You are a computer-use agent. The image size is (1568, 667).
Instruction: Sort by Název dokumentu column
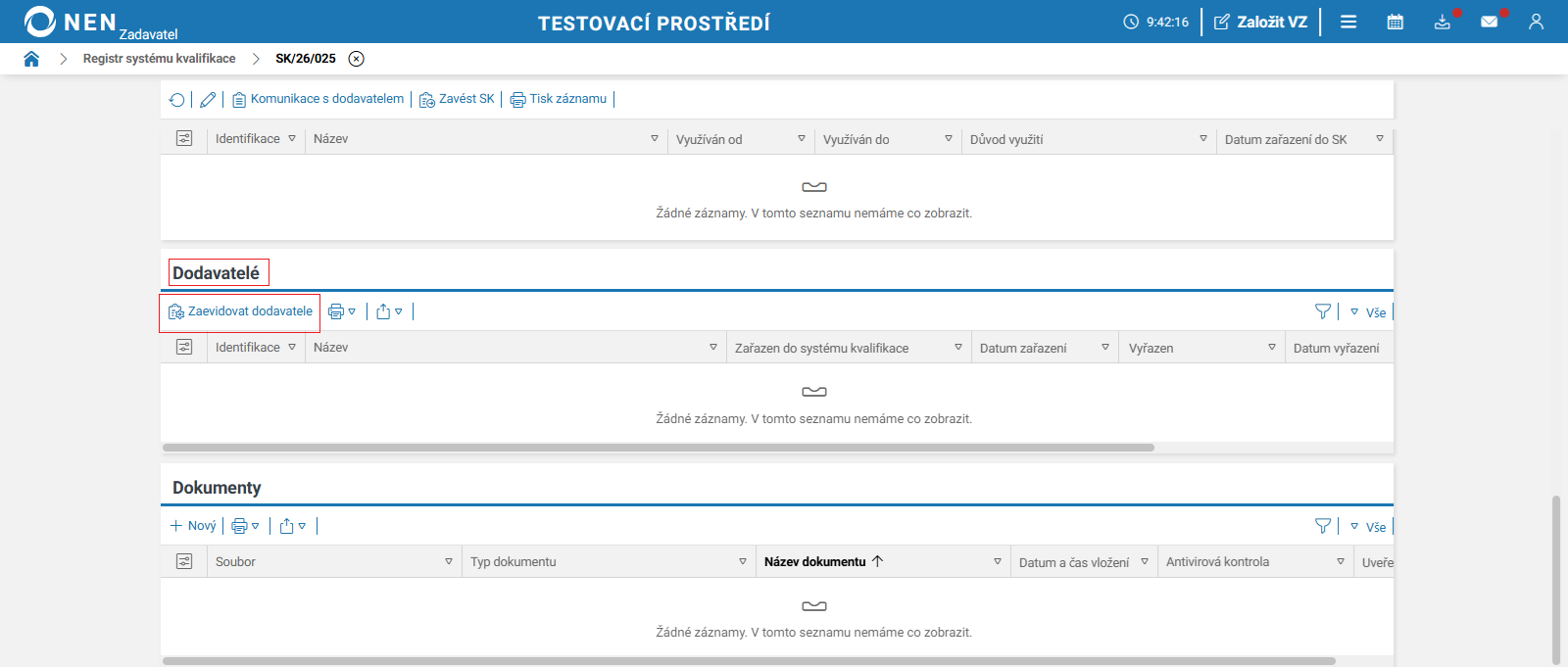[x=824, y=561]
